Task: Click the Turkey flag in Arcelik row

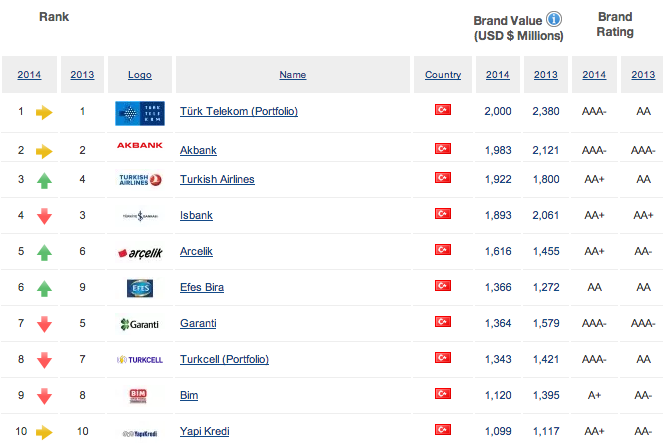Action: [x=443, y=249]
